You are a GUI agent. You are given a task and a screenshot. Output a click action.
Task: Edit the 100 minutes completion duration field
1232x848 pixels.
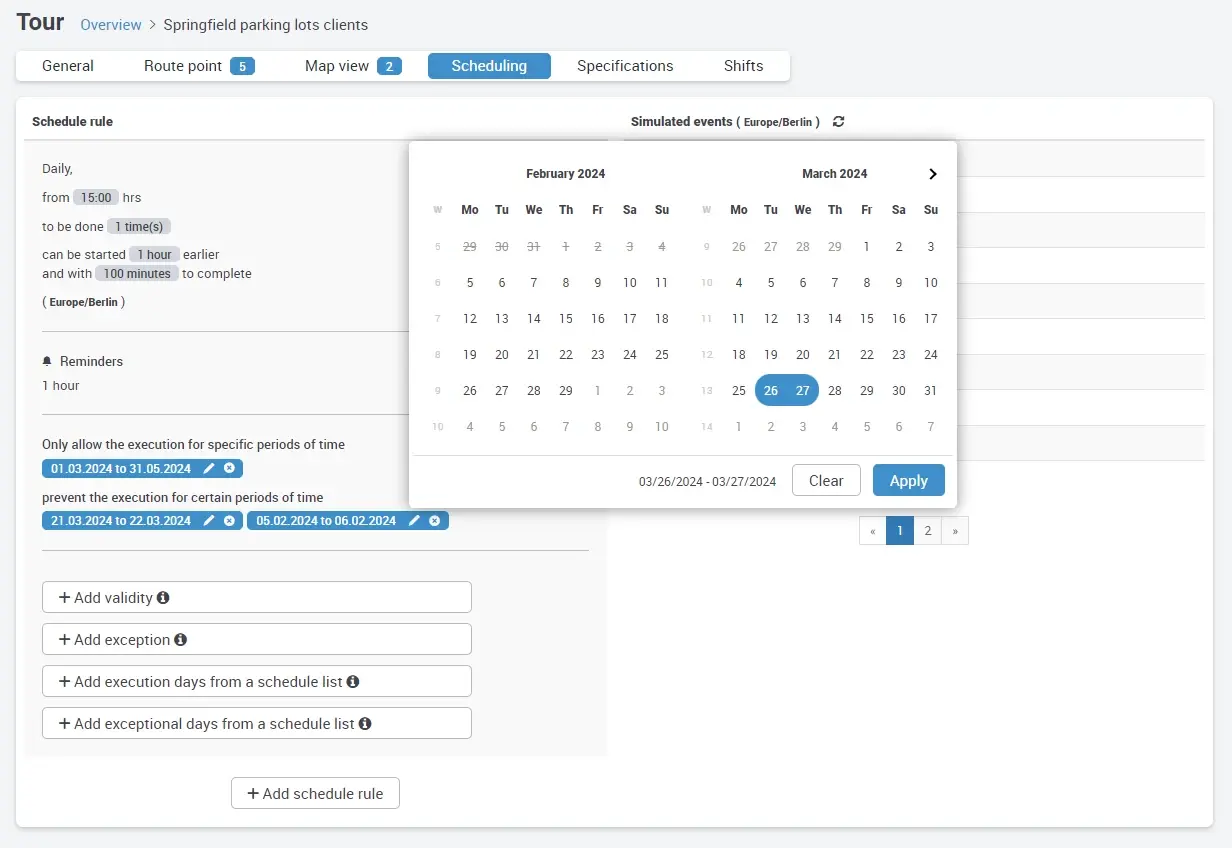(x=136, y=273)
